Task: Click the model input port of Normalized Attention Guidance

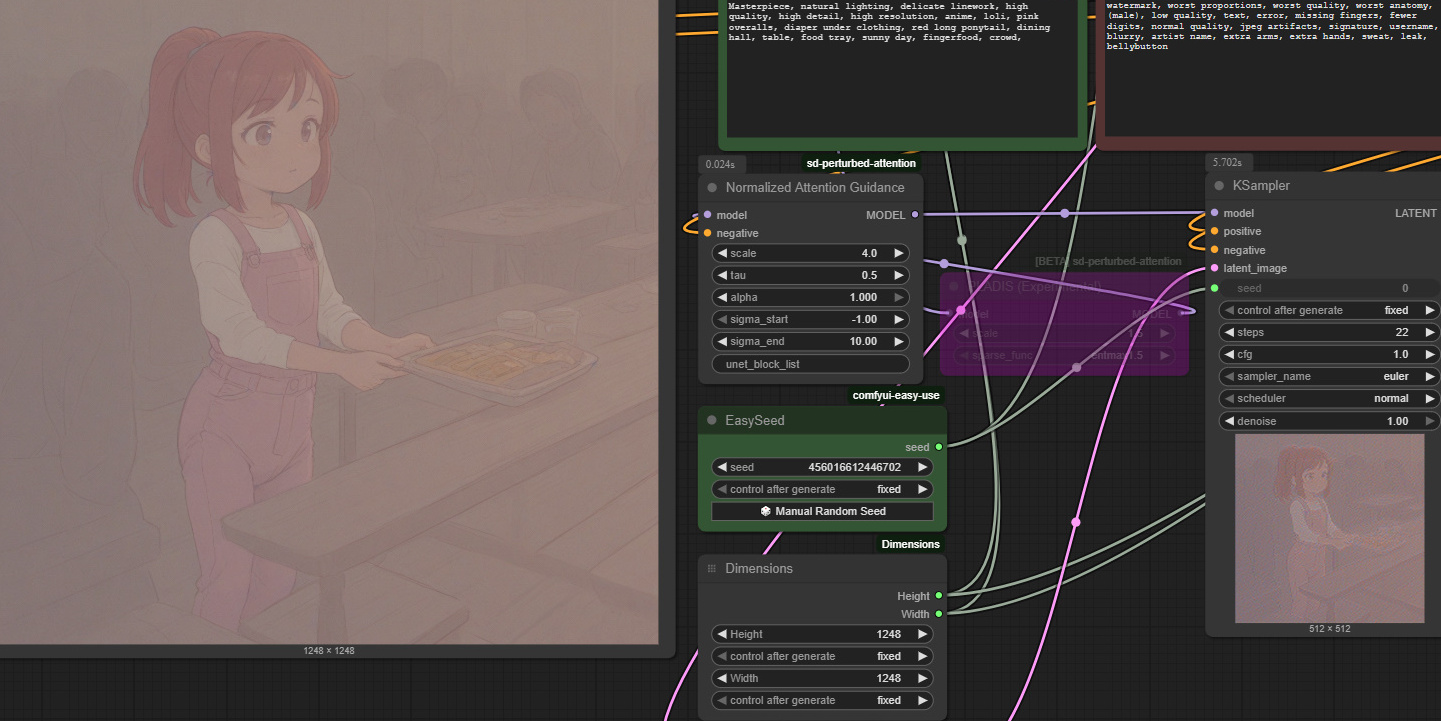Action: (x=708, y=215)
